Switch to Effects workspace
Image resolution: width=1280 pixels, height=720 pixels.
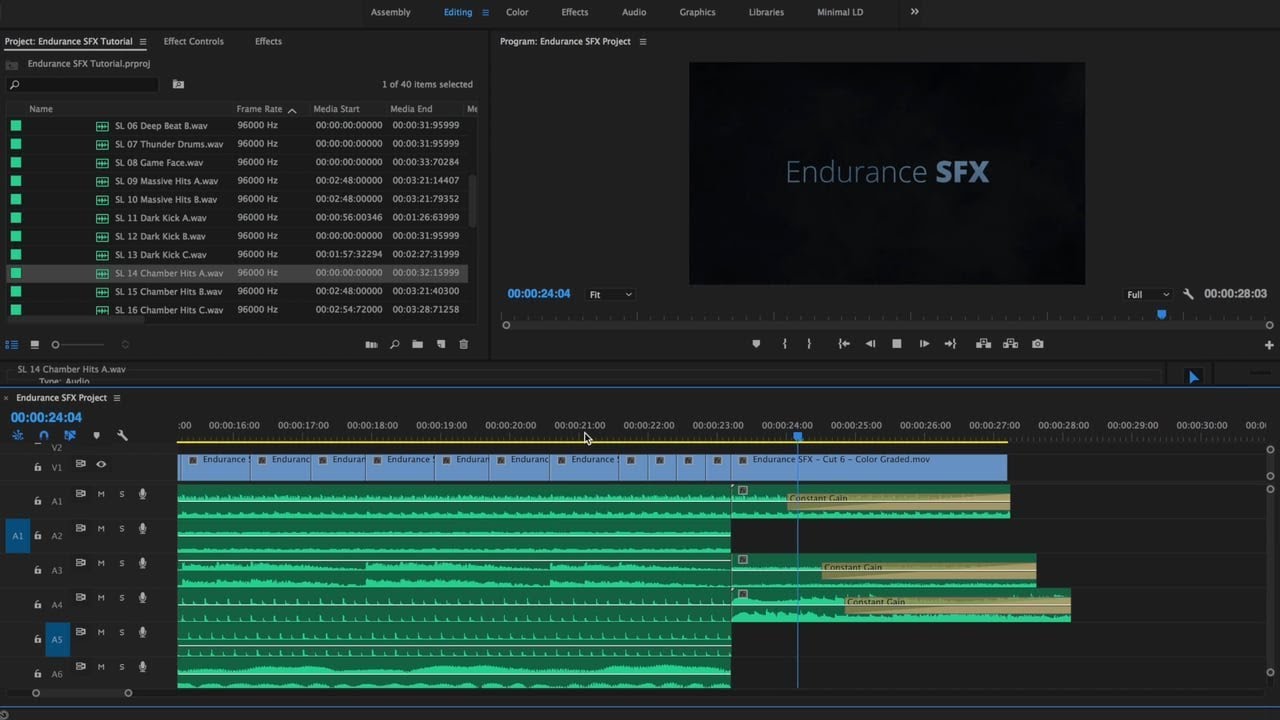(575, 12)
